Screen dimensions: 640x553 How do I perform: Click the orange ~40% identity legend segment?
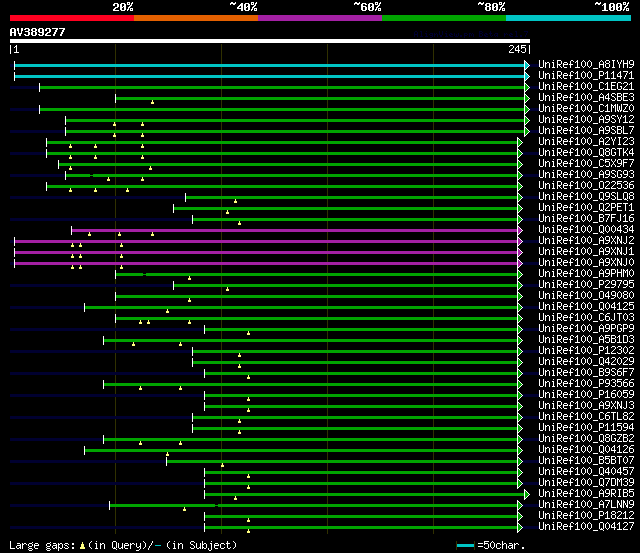(x=196, y=18)
